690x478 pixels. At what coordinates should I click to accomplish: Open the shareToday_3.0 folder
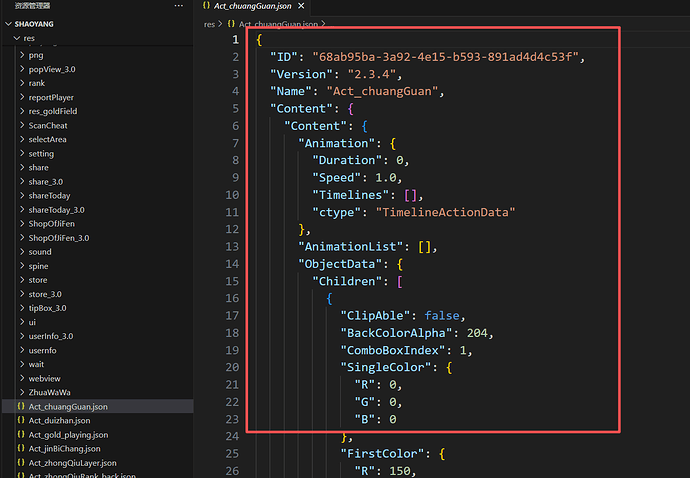[x=56, y=210]
